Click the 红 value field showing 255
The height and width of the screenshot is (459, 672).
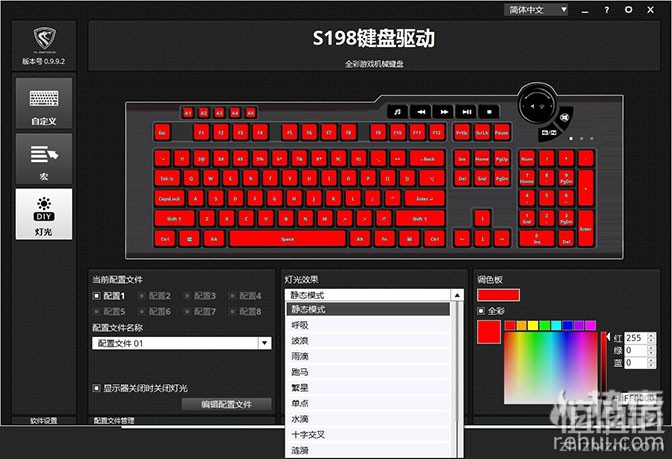[636, 338]
